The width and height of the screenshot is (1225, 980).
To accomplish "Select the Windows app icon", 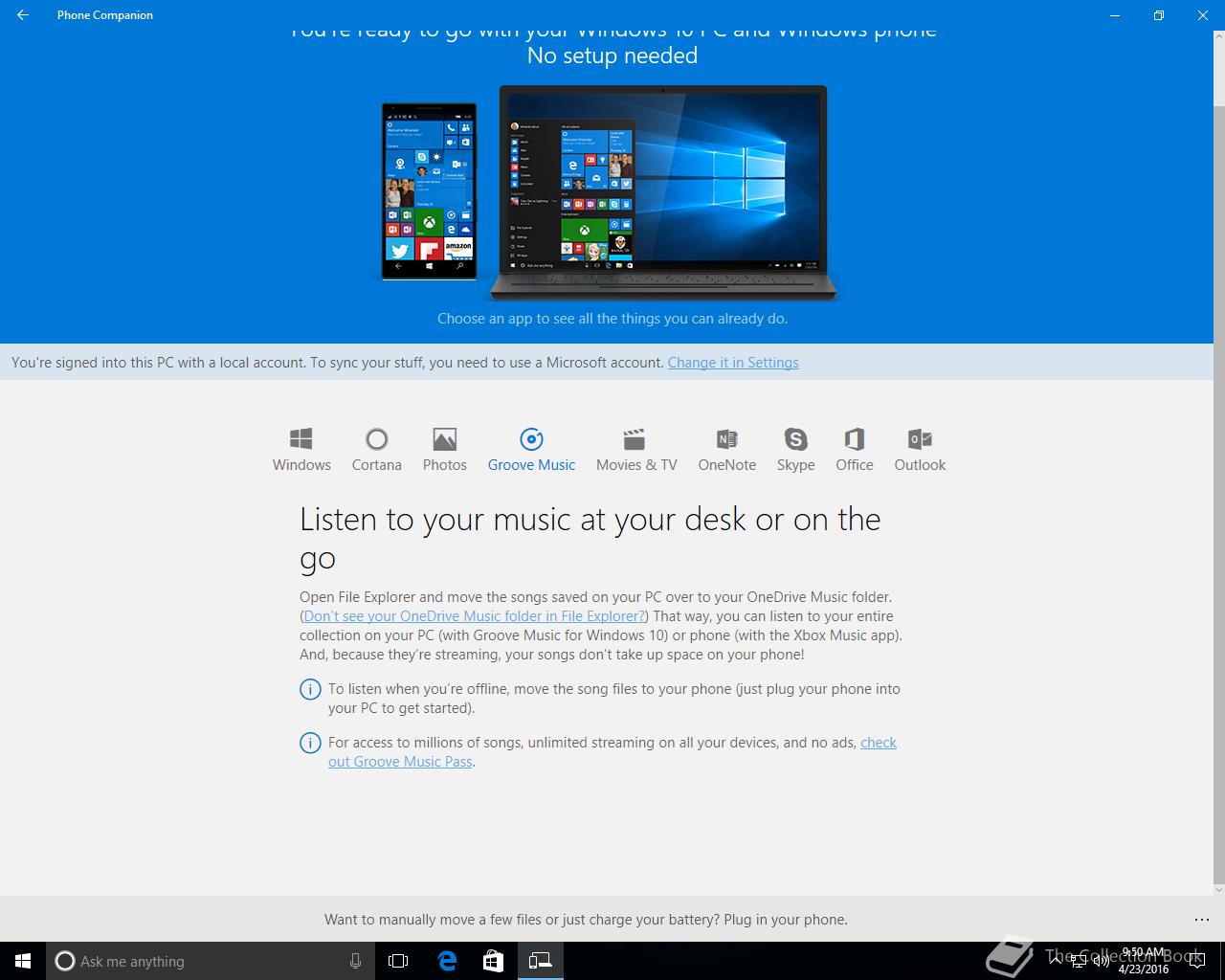I will (301, 450).
